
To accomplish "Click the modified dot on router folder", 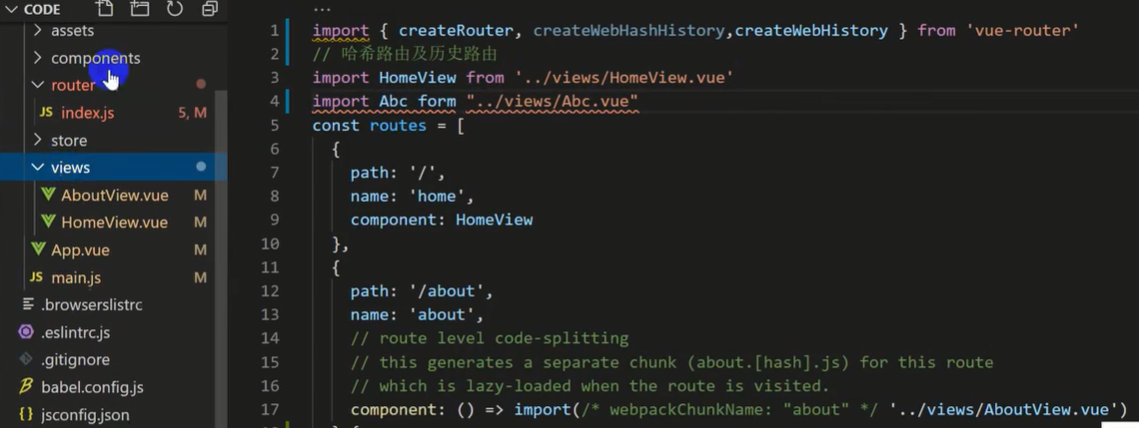I will click(x=201, y=84).
